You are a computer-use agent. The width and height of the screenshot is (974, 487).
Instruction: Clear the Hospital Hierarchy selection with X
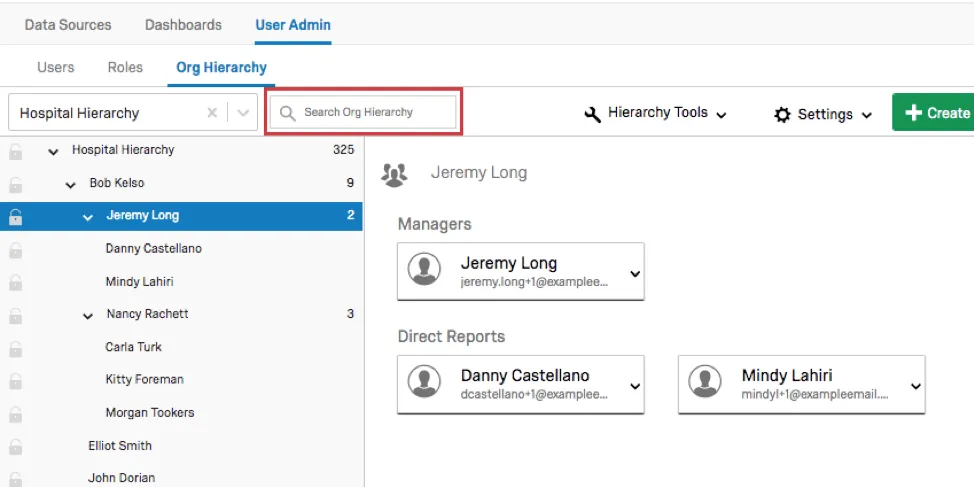[x=212, y=113]
